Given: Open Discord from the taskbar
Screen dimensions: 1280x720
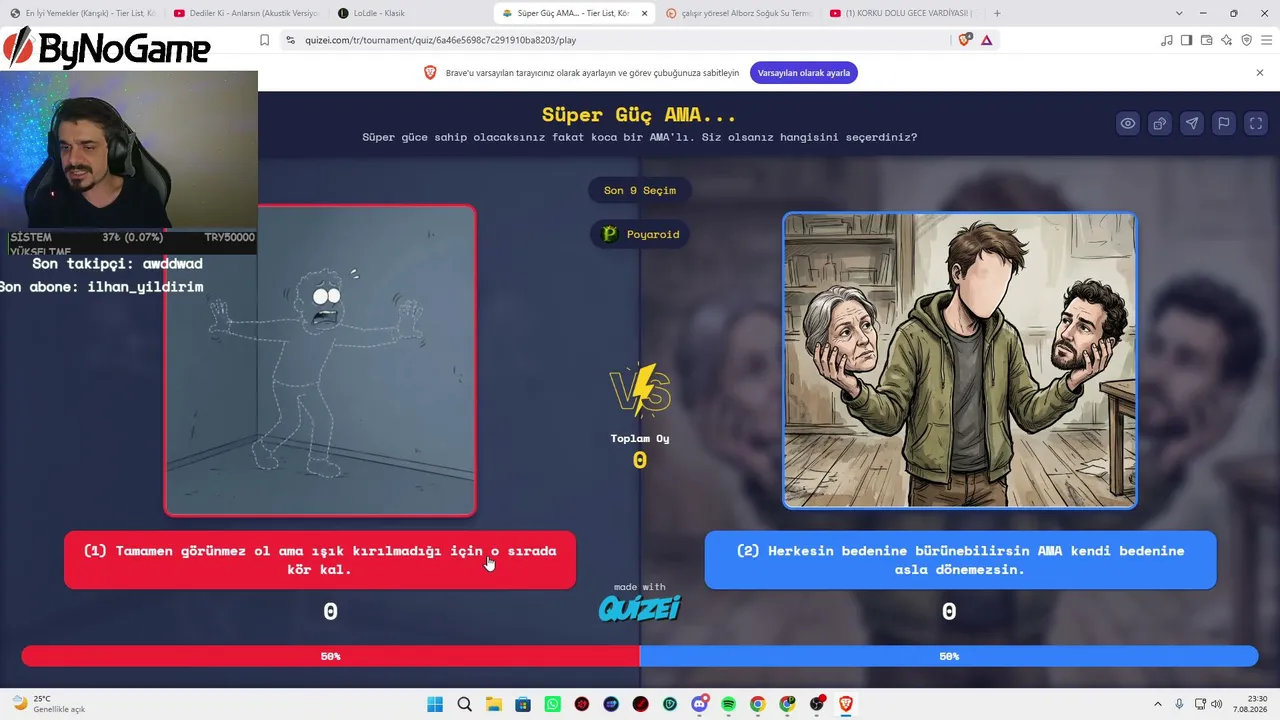Looking at the screenshot, I should coord(700,704).
